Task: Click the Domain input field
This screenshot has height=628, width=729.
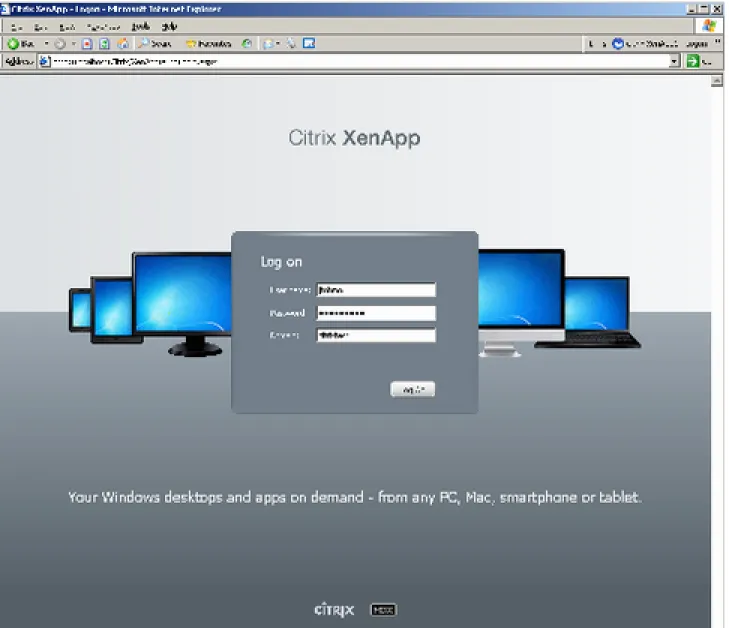Action: pyautogui.click(x=376, y=335)
